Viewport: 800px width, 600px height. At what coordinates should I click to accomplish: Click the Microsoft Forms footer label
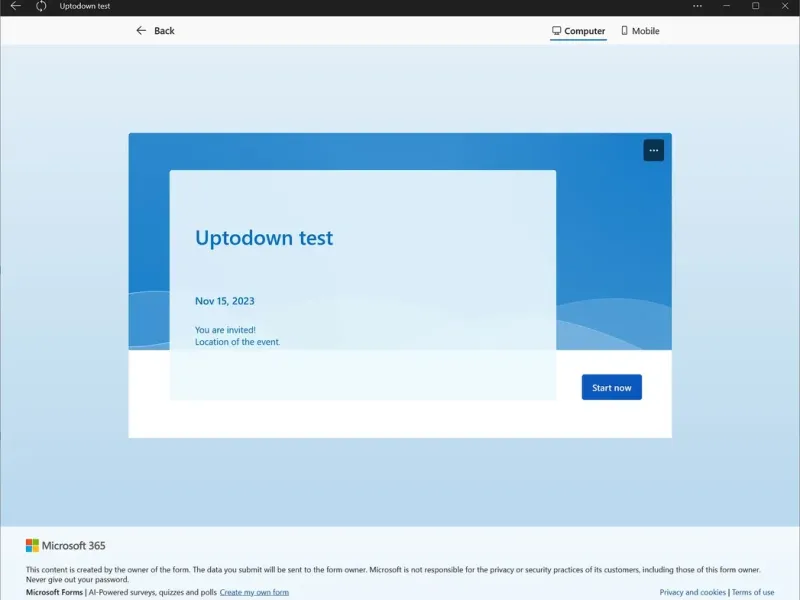coord(54,592)
